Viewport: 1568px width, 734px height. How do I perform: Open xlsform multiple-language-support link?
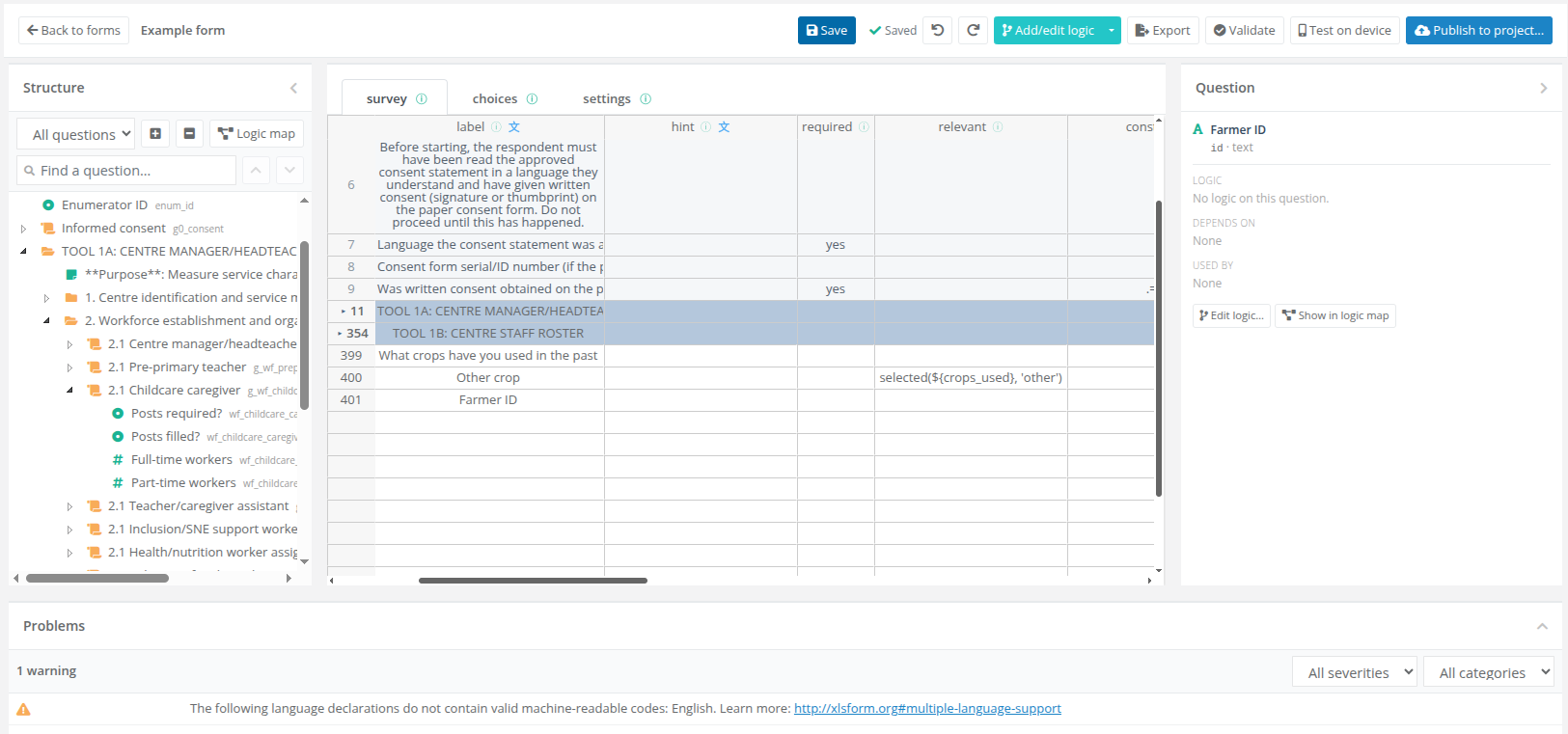(927, 708)
